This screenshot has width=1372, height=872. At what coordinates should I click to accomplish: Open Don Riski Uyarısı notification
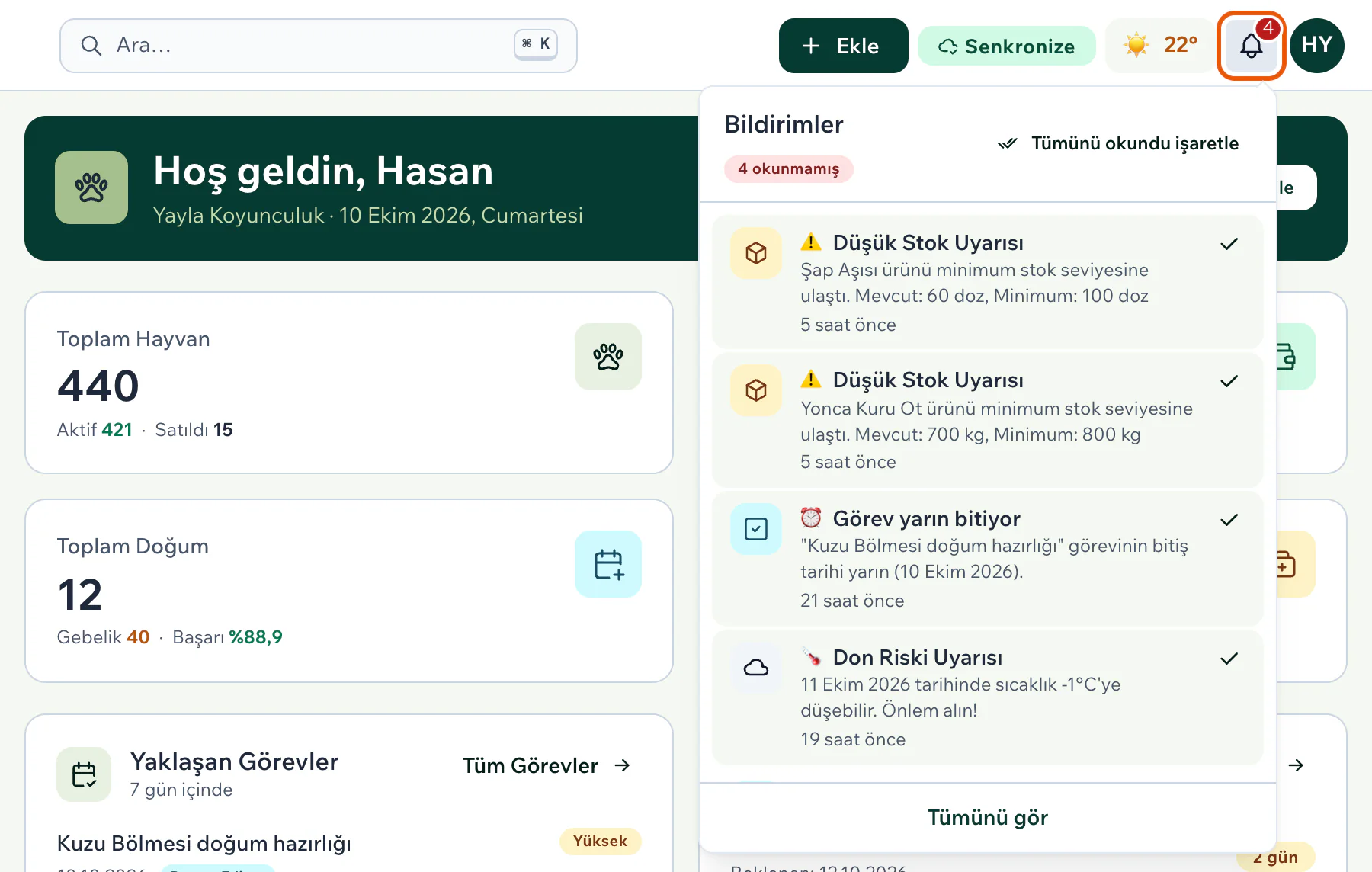pyautogui.click(x=988, y=697)
